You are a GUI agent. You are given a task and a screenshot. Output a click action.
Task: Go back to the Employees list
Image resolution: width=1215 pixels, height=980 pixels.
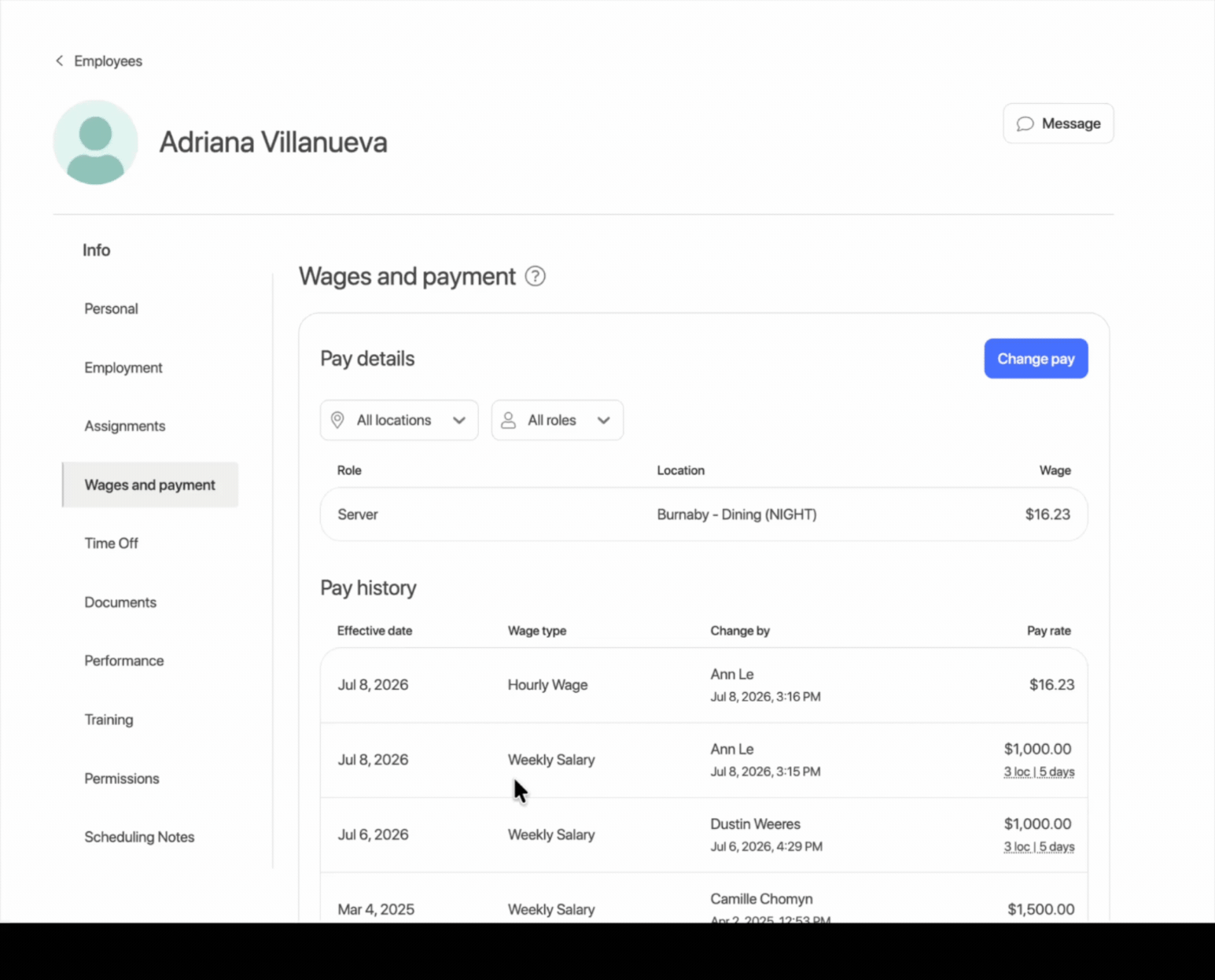[108, 61]
